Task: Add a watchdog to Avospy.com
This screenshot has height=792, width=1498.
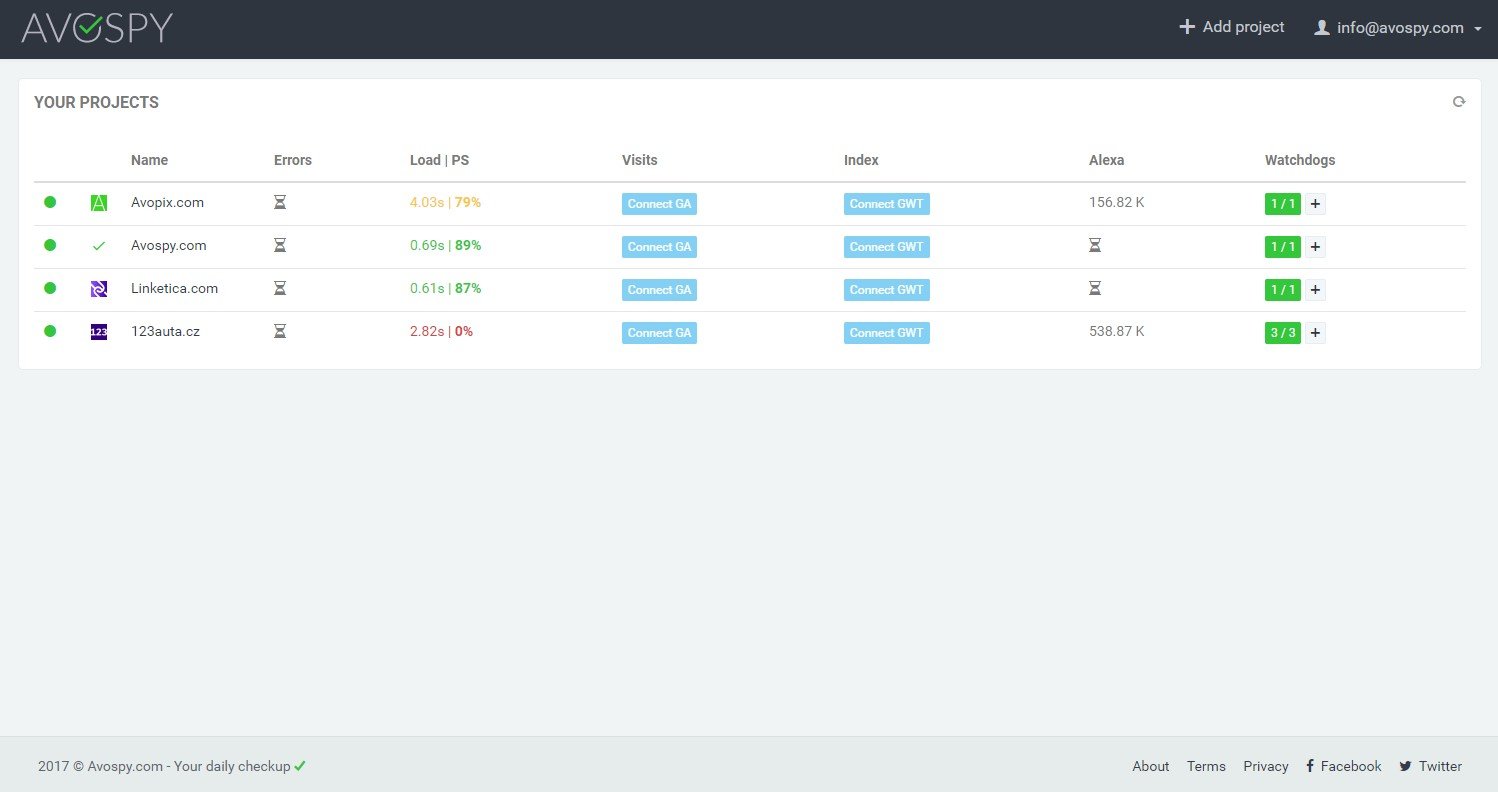Action: click(x=1315, y=247)
